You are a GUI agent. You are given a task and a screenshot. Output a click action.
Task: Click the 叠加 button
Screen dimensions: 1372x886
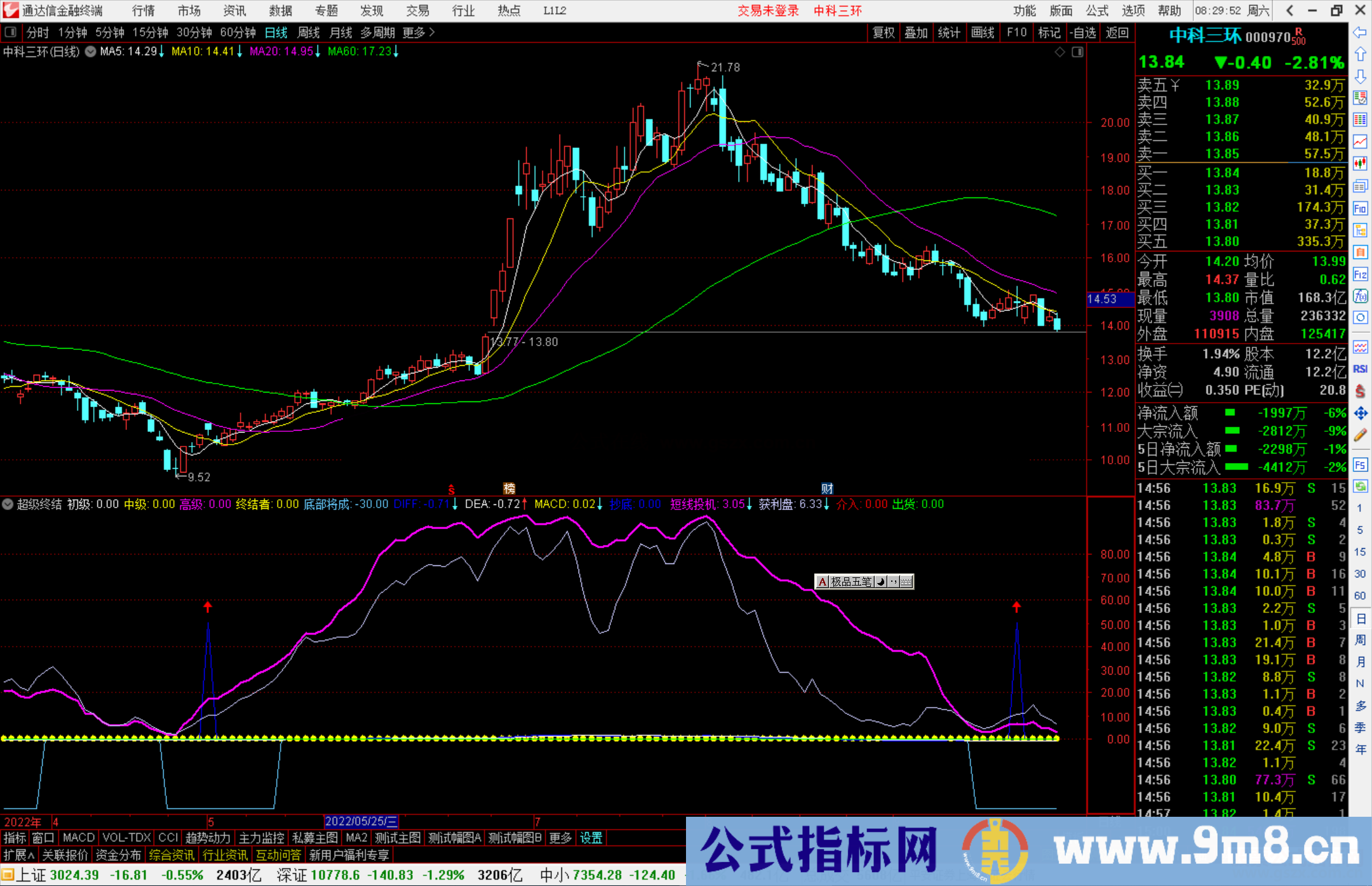[x=916, y=32]
